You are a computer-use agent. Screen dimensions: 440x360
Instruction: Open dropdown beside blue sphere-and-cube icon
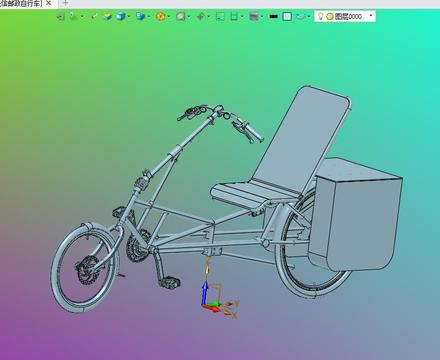click(x=149, y=16)
